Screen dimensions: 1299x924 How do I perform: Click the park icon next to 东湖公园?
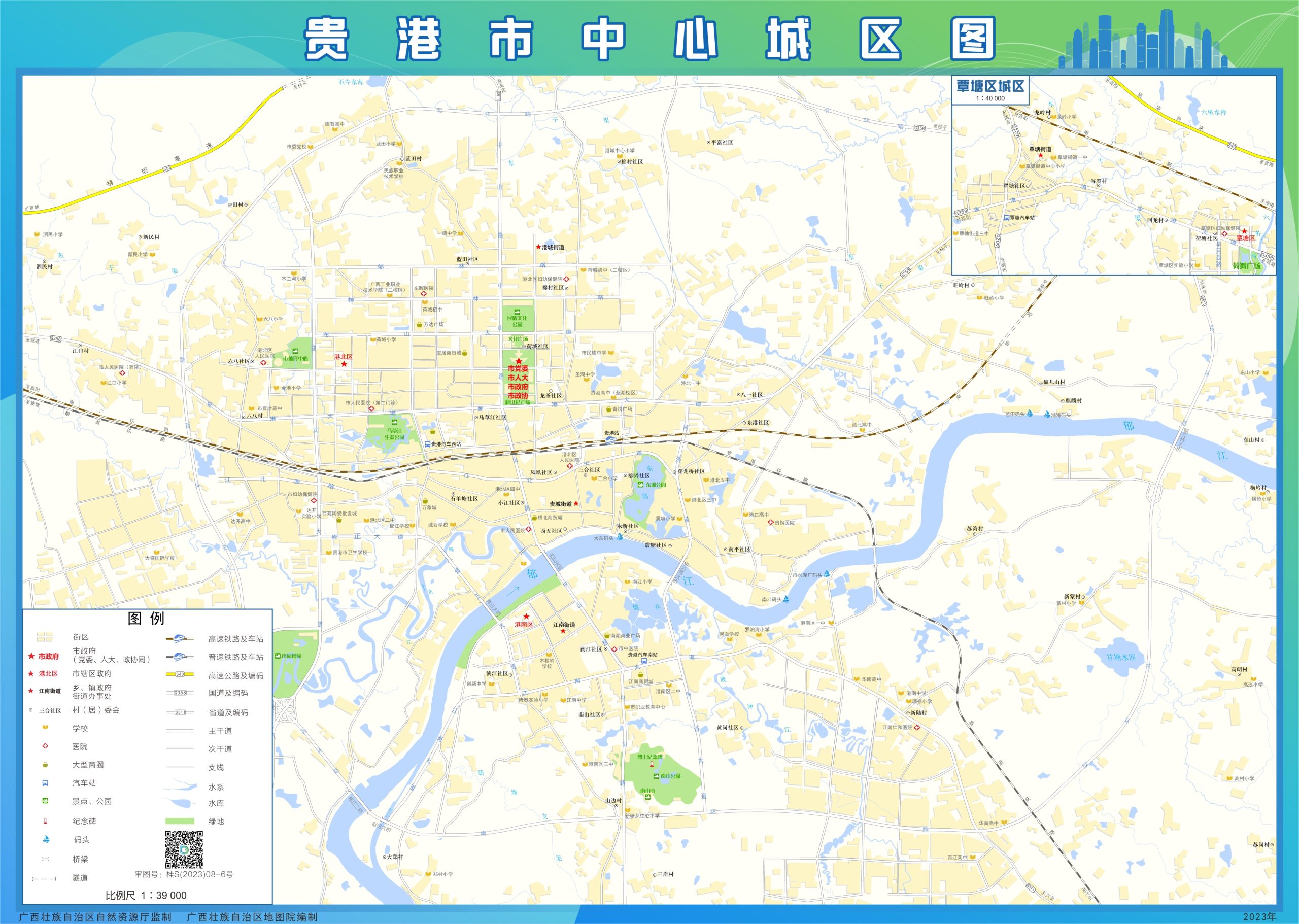[x=640, y=485]
